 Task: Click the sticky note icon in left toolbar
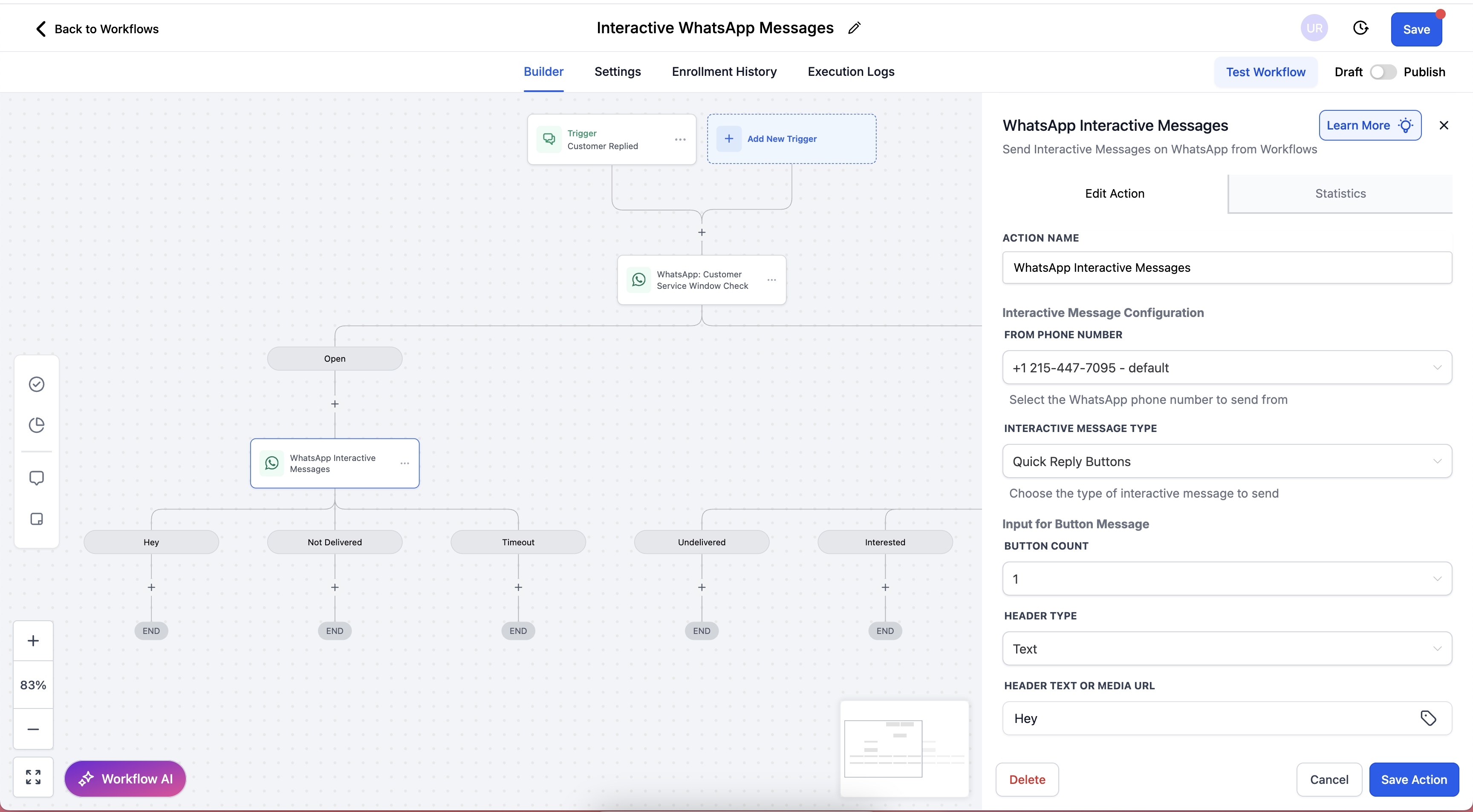coord(37,519)
